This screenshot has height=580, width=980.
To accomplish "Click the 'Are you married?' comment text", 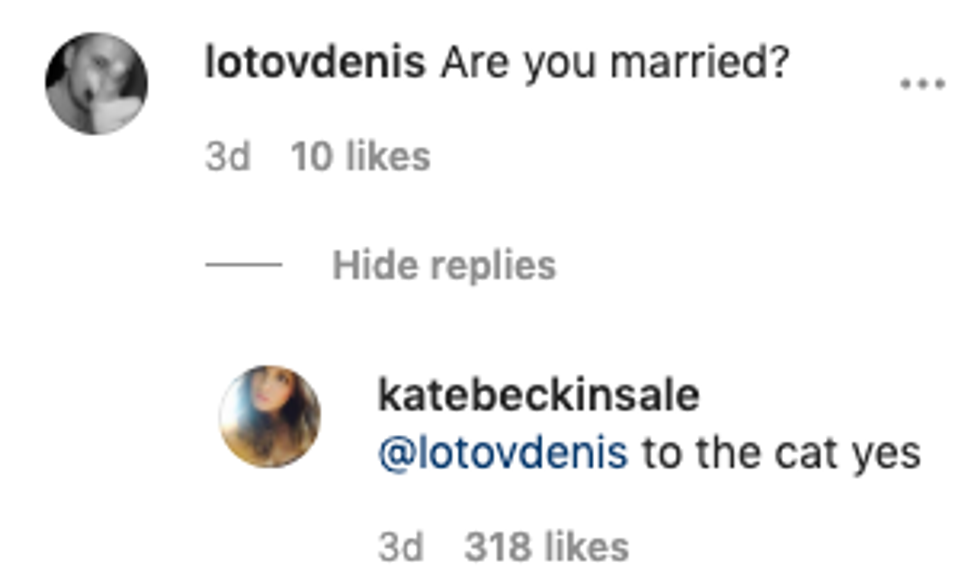I will [614, 65].
